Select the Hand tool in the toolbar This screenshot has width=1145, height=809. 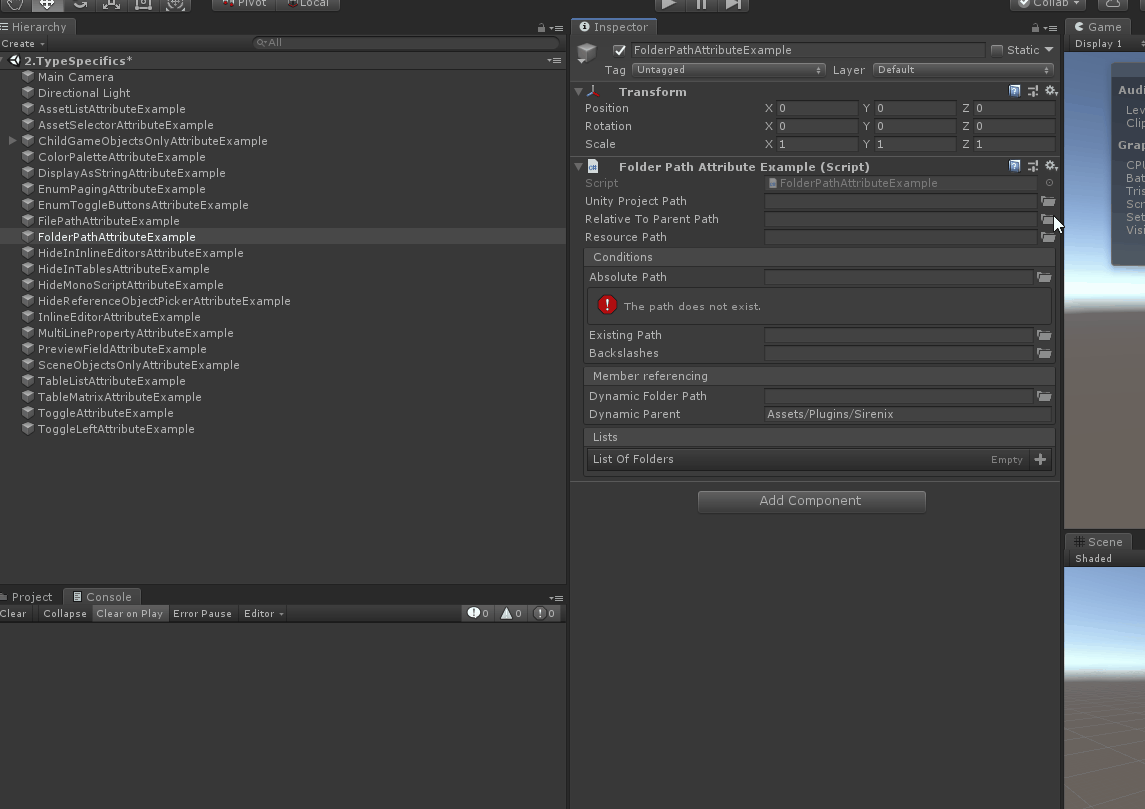(x=13, y=5)
